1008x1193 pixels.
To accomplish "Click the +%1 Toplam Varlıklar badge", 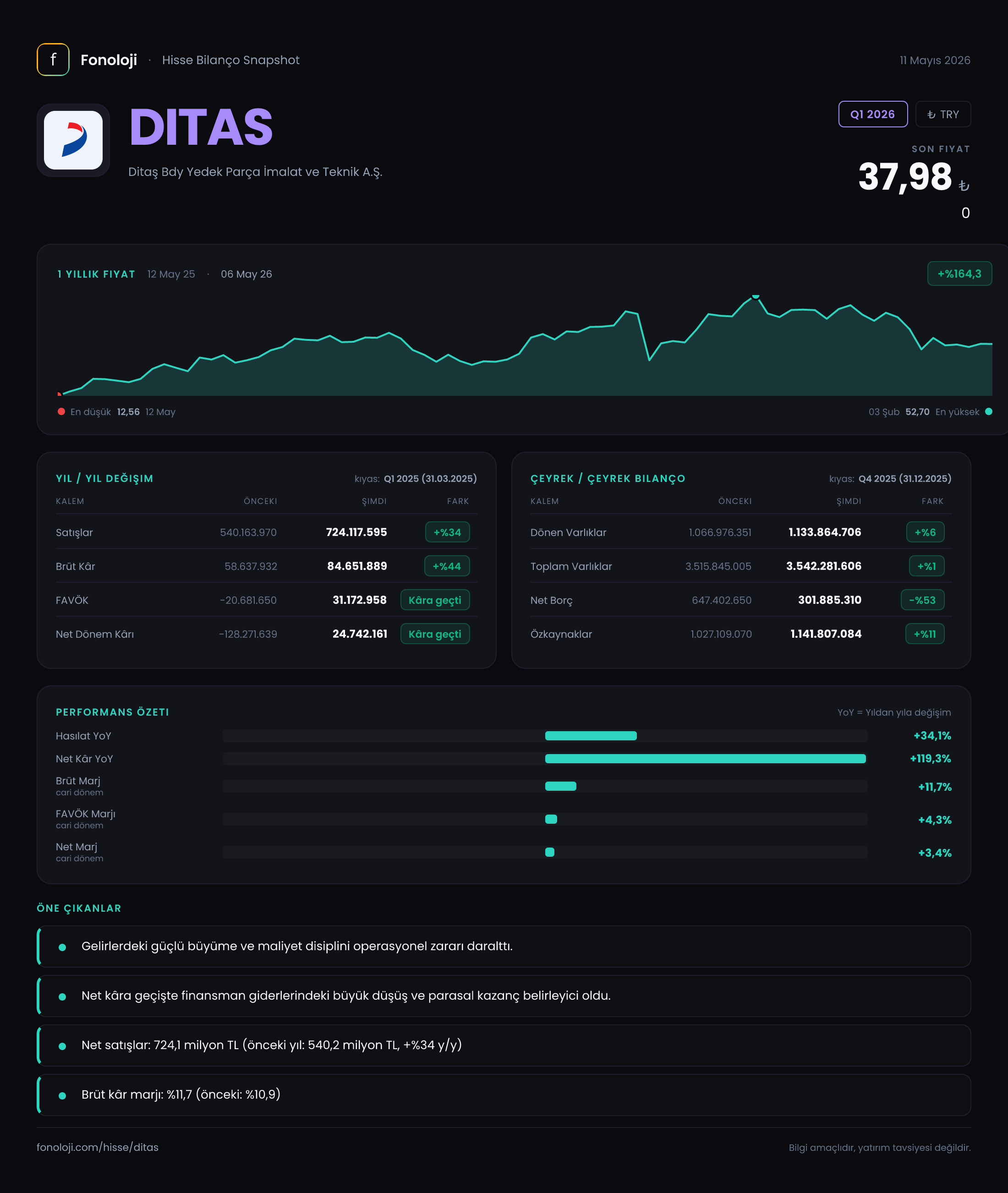I will click(926, 566).
